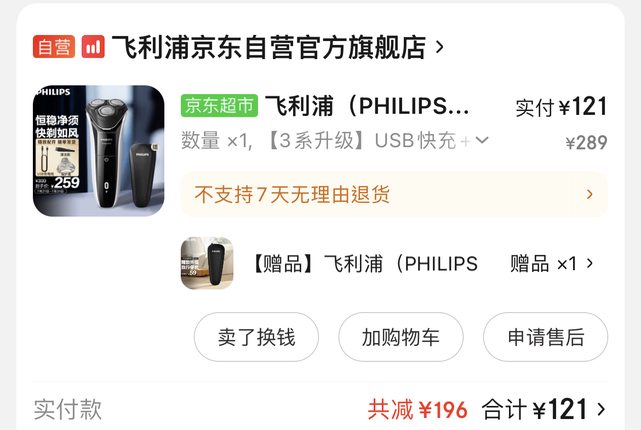This screenshot has height=430, width=641.
Task: Click the chevron next to the store name
Action: pos(439,47)
